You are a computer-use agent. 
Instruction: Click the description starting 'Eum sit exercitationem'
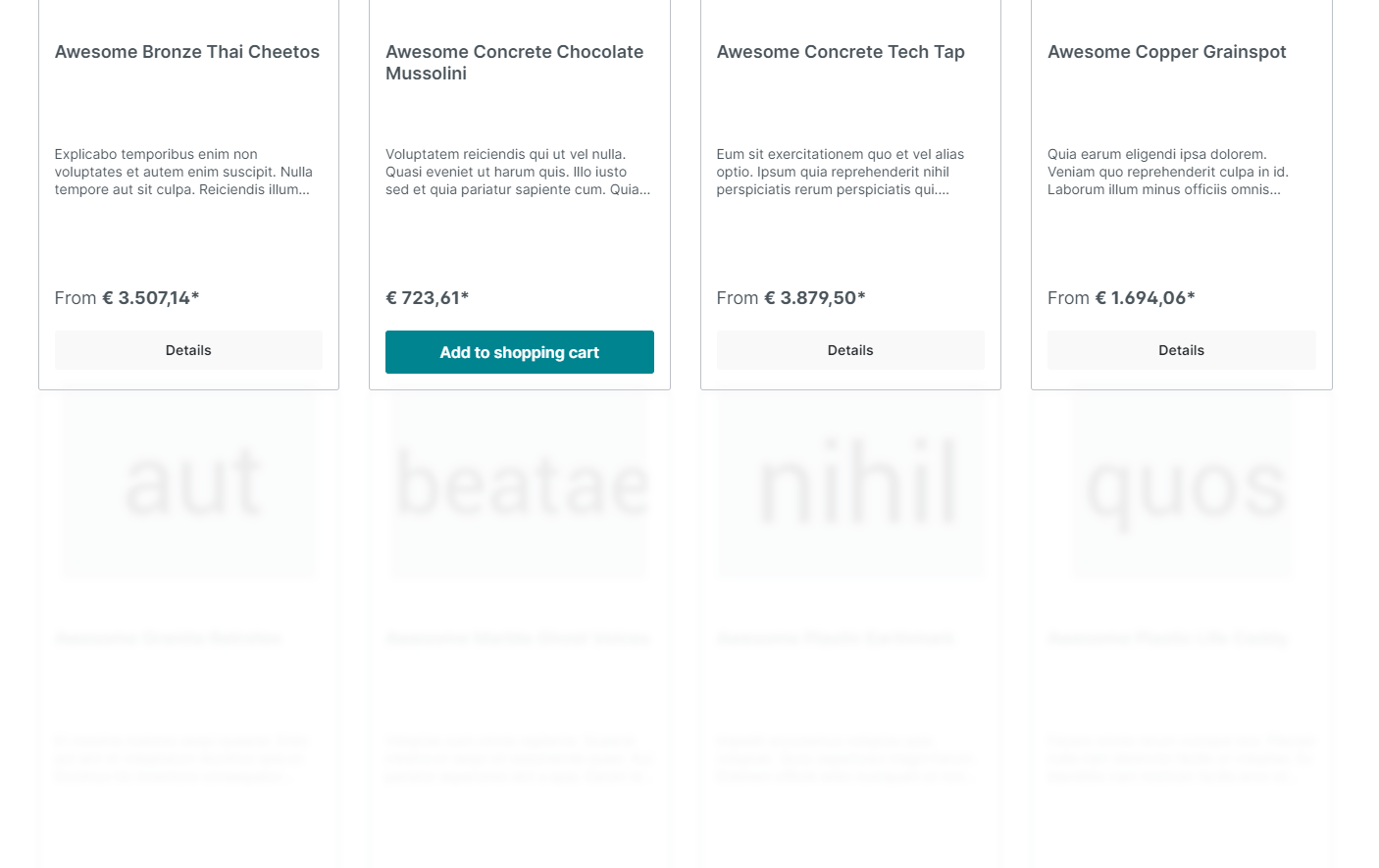pos(841,172)
